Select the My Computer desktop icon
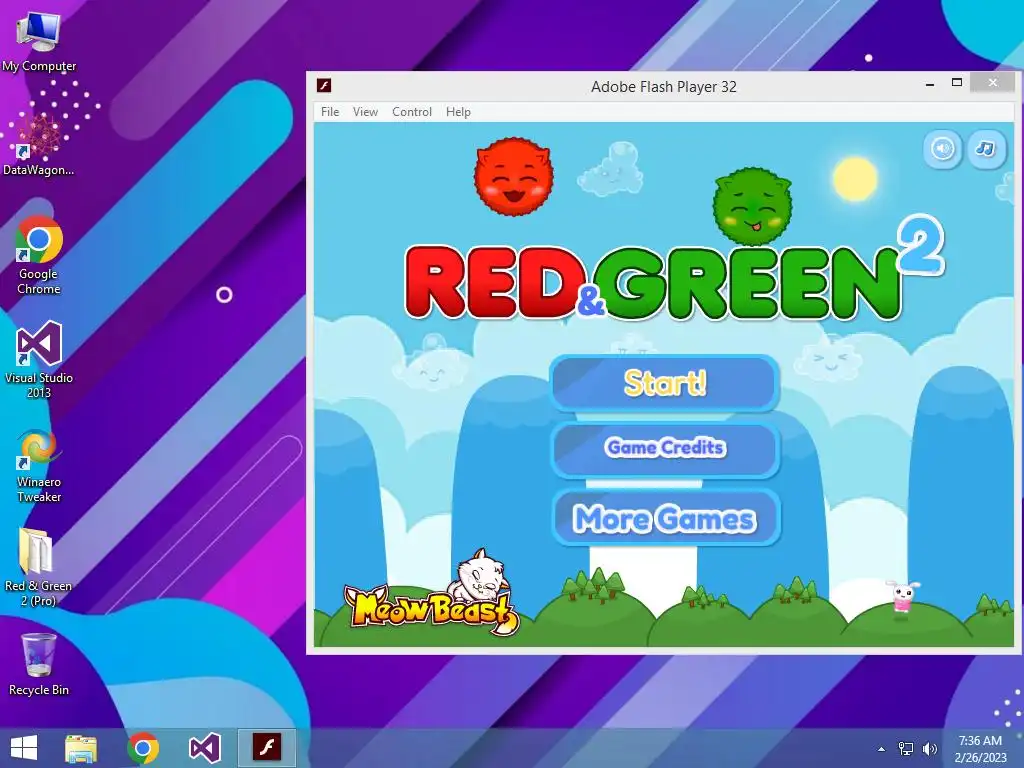The image size is (1024, 768). click(39, 40)
